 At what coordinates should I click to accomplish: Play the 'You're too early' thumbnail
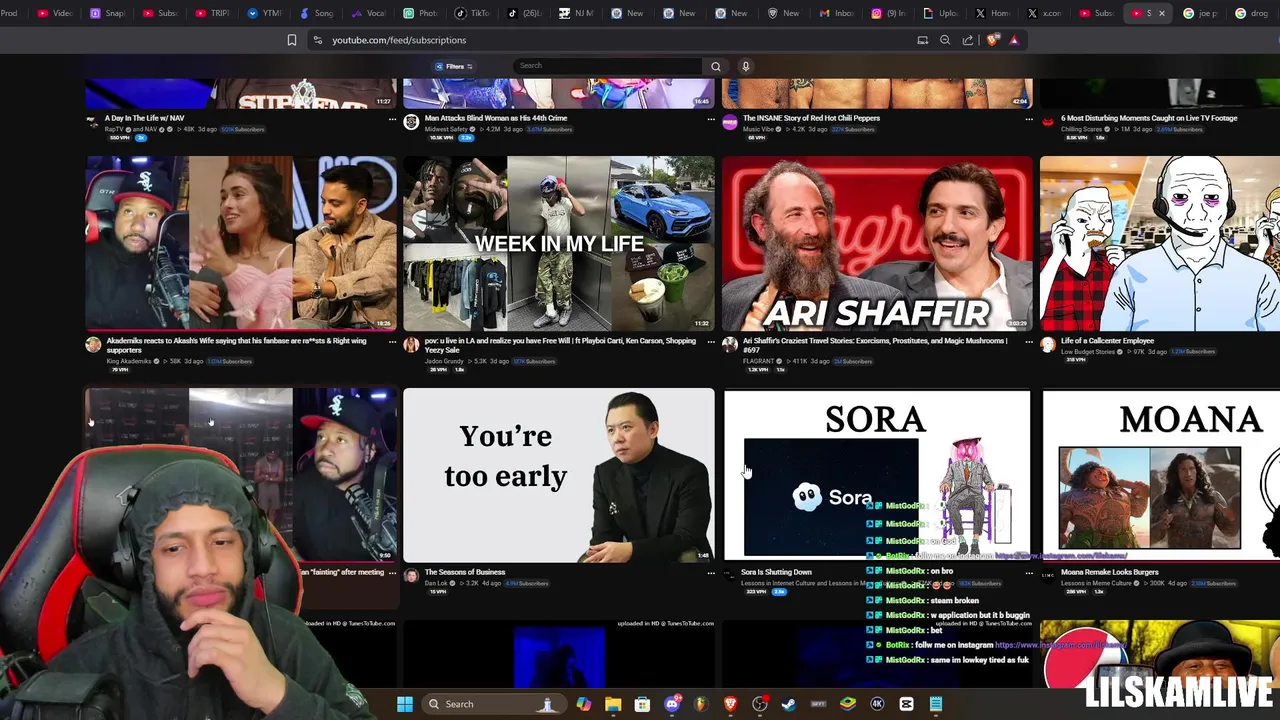[x=559, y=475]
